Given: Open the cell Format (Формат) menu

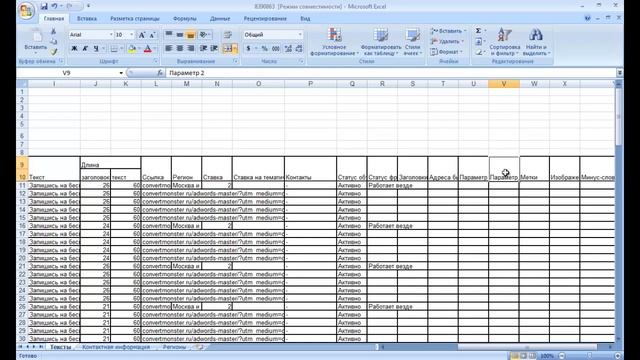Looking at the screenshot, I should (x=447, y=52).
